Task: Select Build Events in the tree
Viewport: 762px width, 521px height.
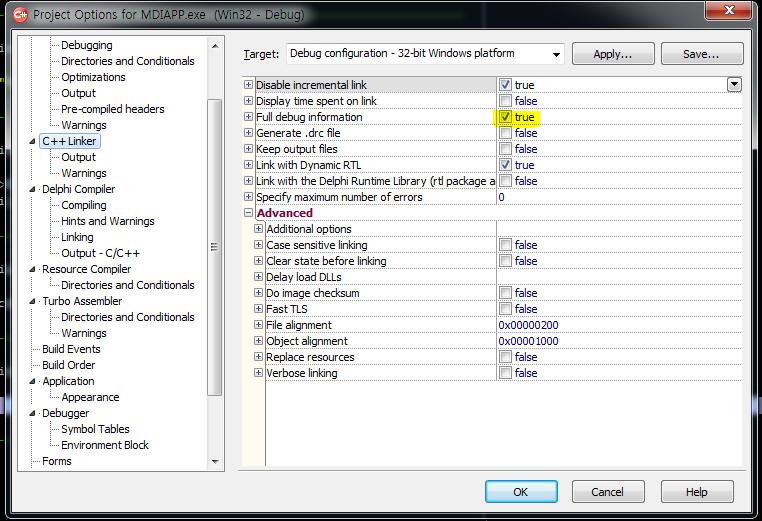Action: (x=71, y=349)
